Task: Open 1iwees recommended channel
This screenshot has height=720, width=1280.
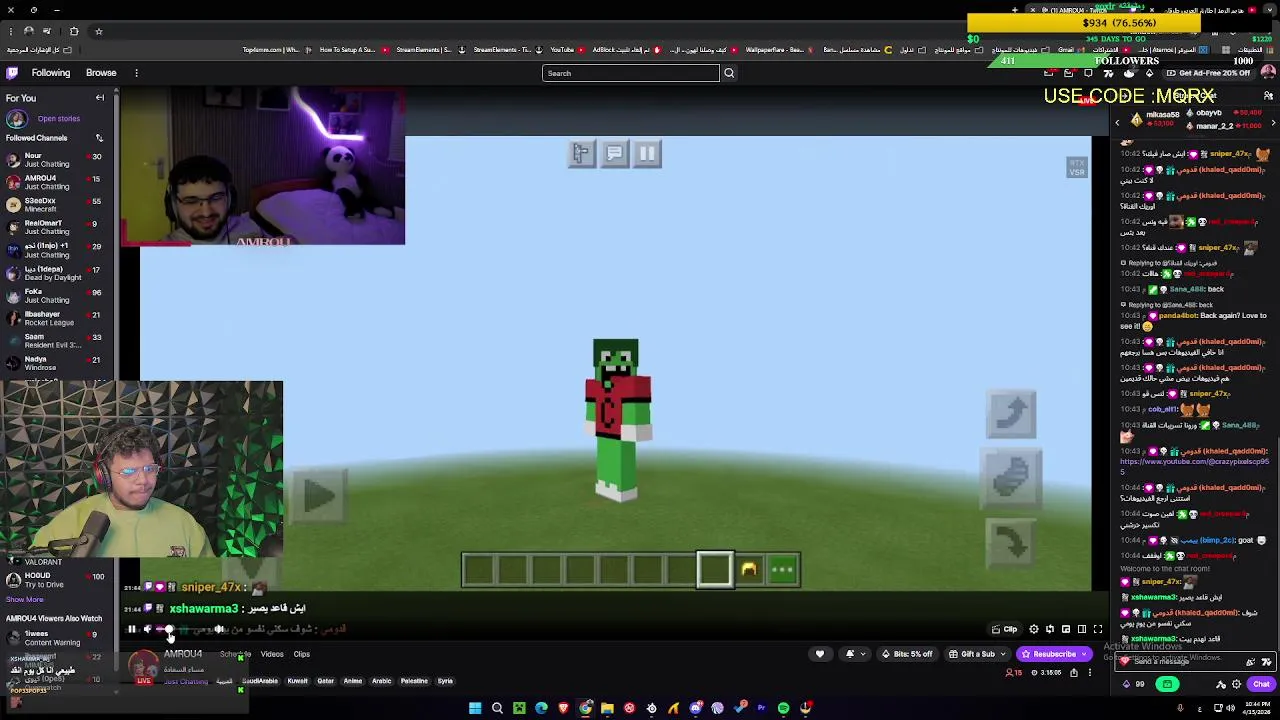Action: pyautogui.click(x=55, y=638)
